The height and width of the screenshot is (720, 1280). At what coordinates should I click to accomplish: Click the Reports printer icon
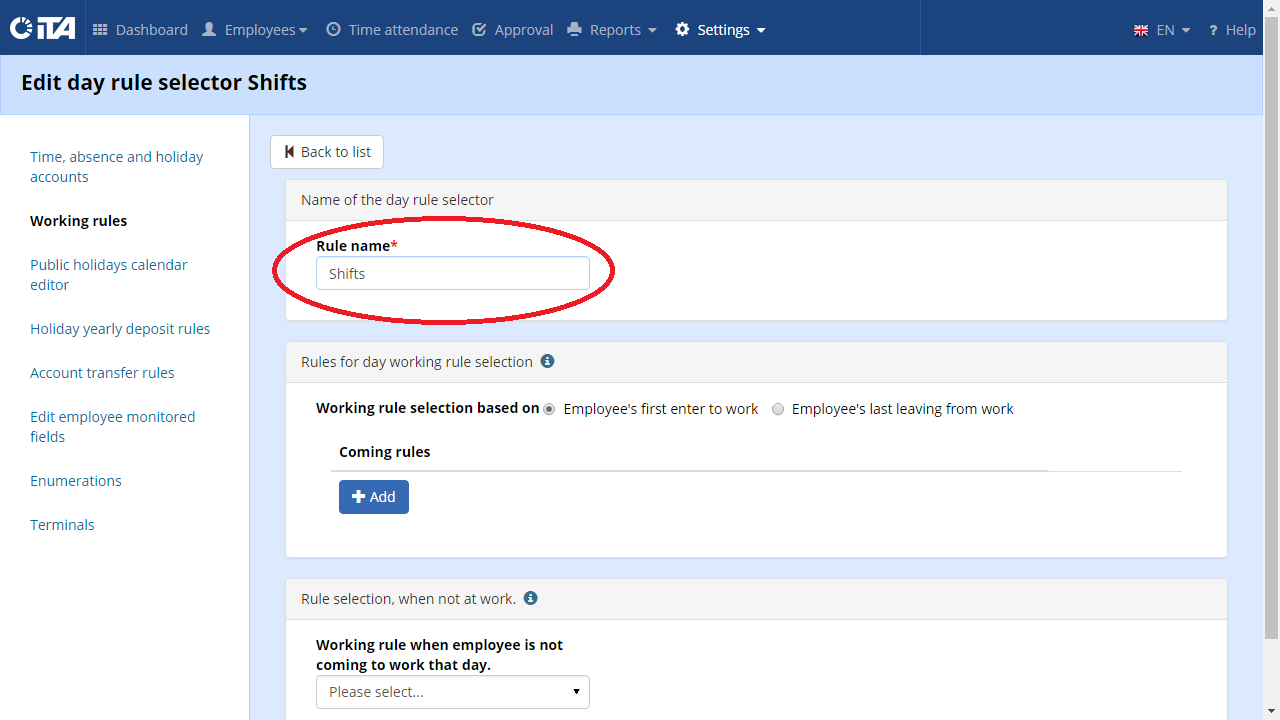pos(574,30)
